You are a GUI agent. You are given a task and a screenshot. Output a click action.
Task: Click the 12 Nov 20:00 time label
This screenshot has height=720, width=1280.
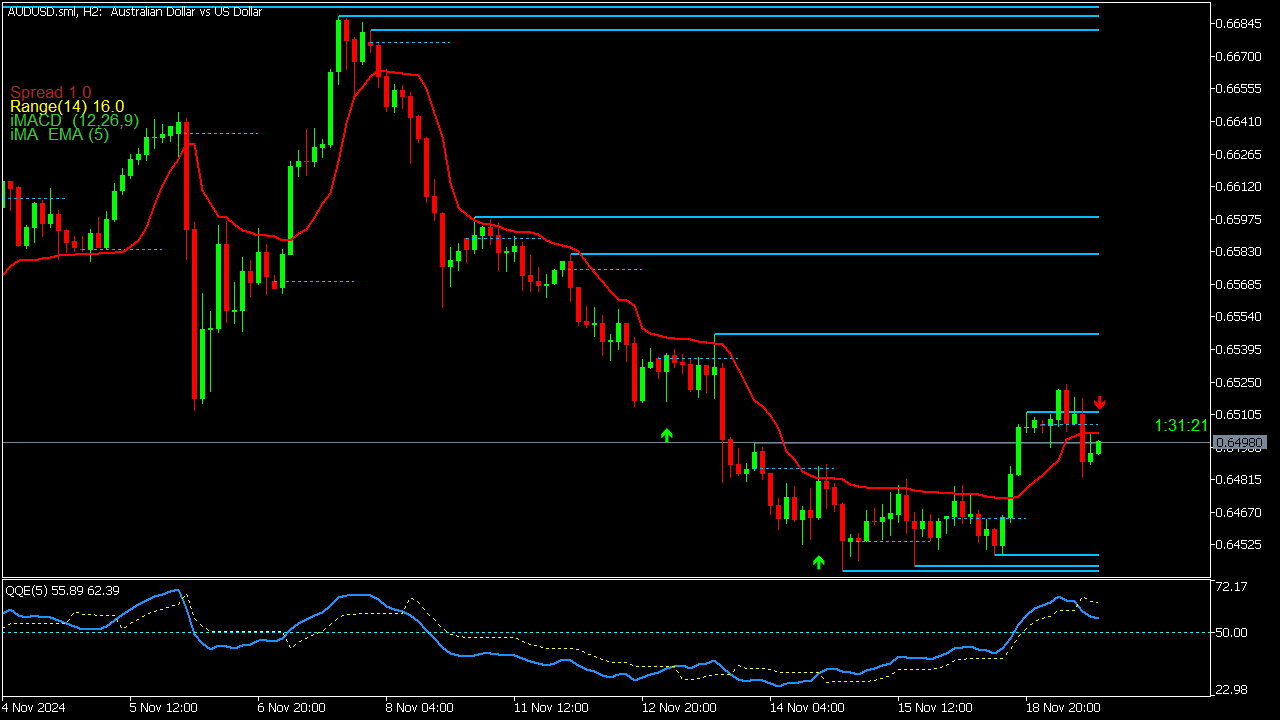[678, 707]
